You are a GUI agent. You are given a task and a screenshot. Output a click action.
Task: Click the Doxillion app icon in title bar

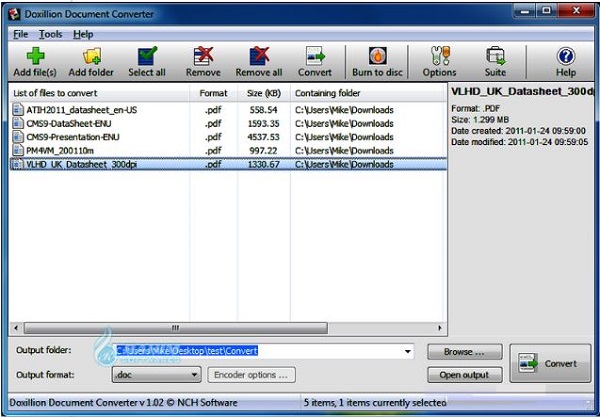(x=15, y=14)
